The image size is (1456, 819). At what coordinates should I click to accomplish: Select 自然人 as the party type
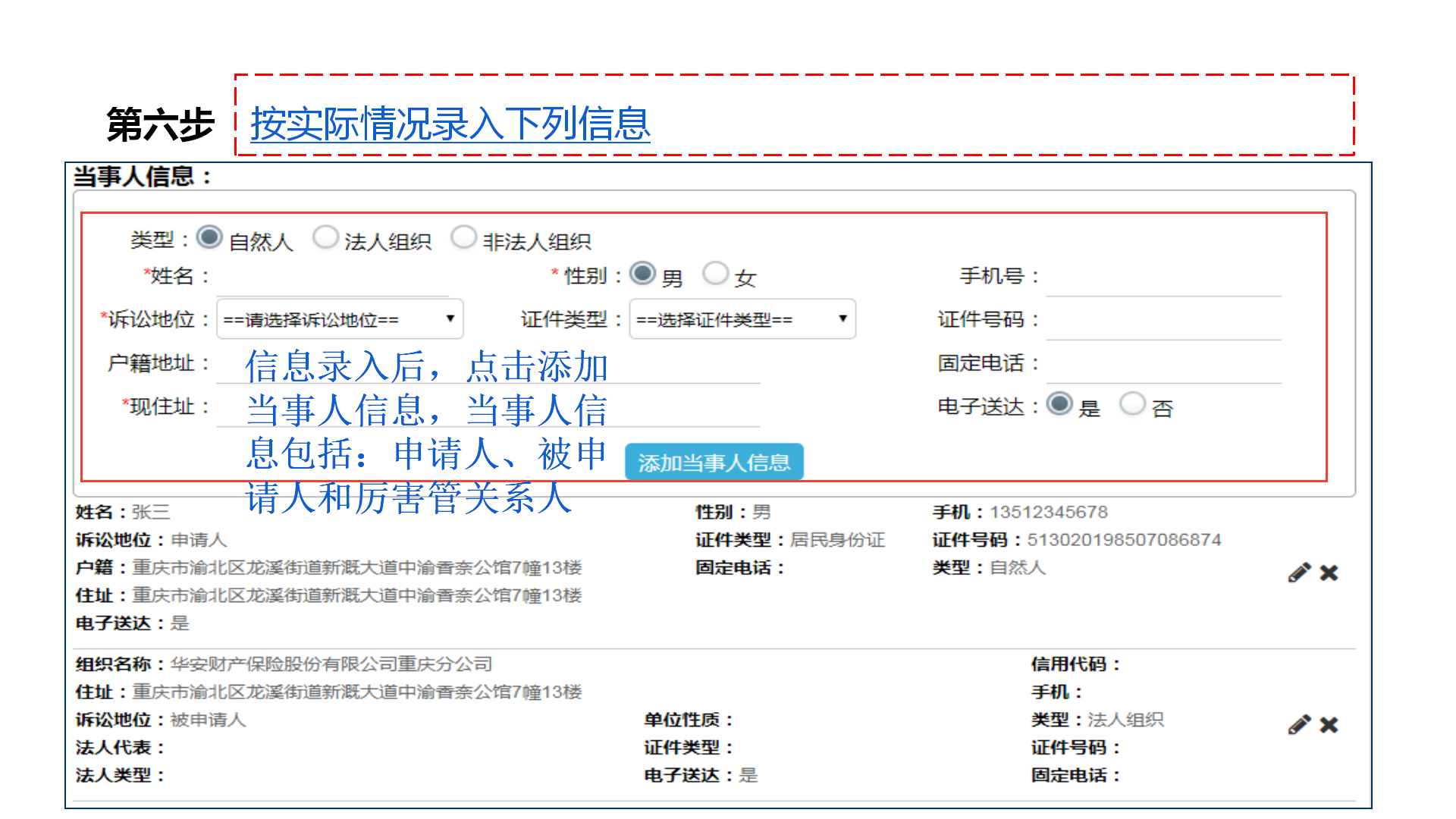pos(208,237)
